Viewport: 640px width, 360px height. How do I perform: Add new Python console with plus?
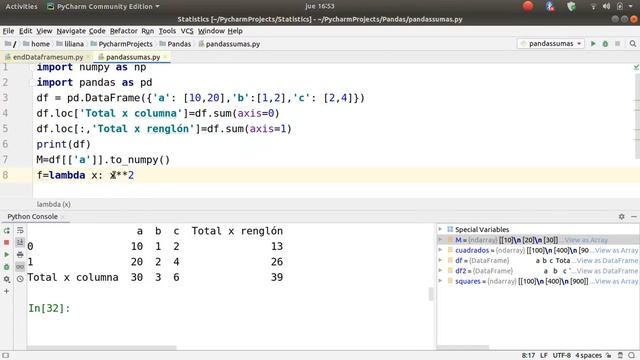click(x=7, y=291)
